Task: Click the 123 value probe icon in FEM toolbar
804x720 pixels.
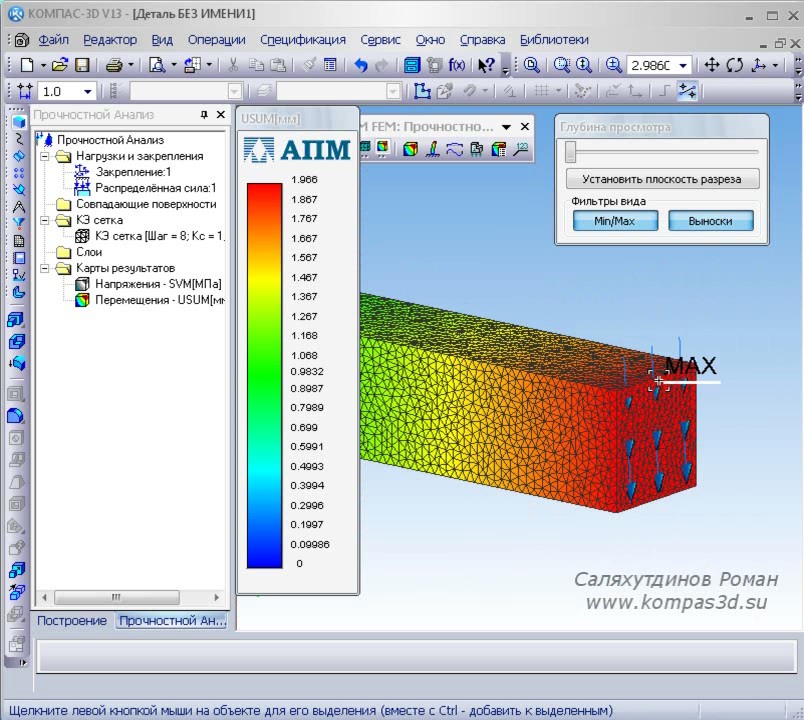Action: pos(521,149)
